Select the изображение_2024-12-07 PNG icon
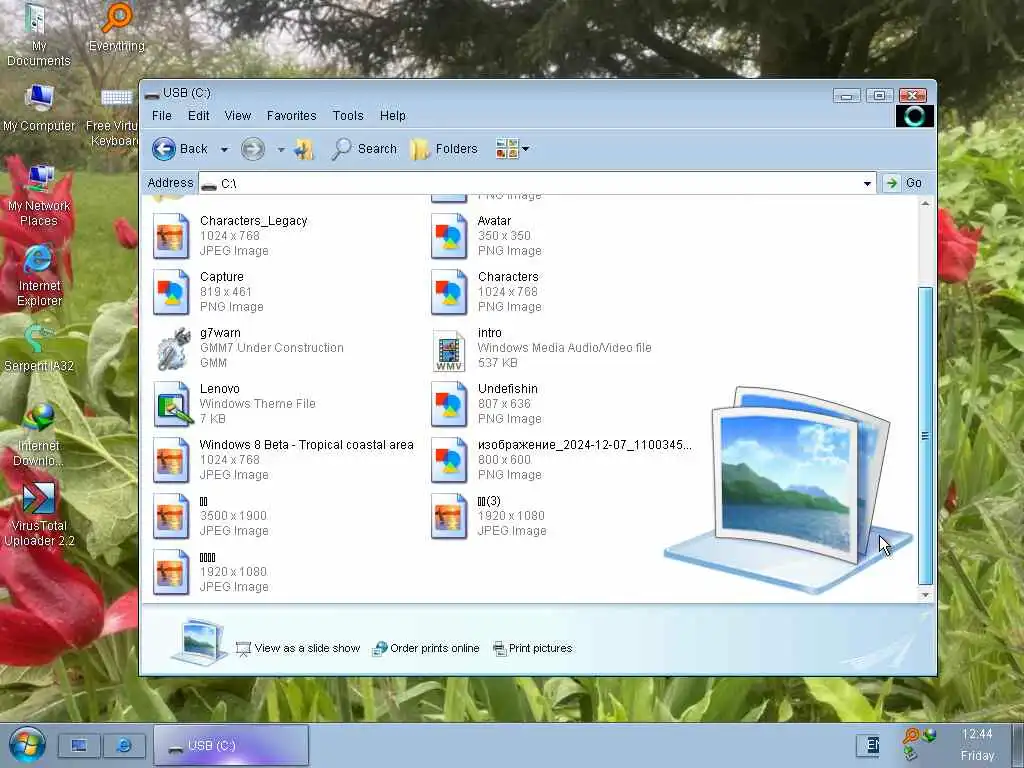Image resolution: width=1024 pixels, height=768 pixels. (x=449, y=460)
